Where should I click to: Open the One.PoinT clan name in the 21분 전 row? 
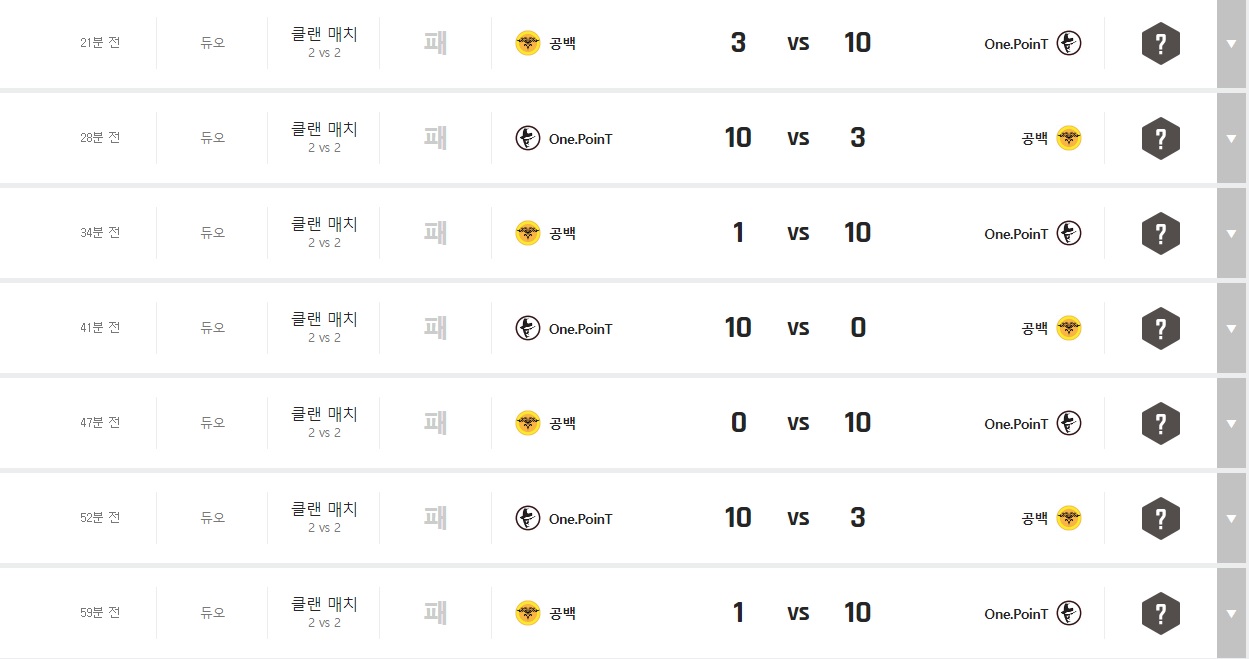tap(1015, 44)
